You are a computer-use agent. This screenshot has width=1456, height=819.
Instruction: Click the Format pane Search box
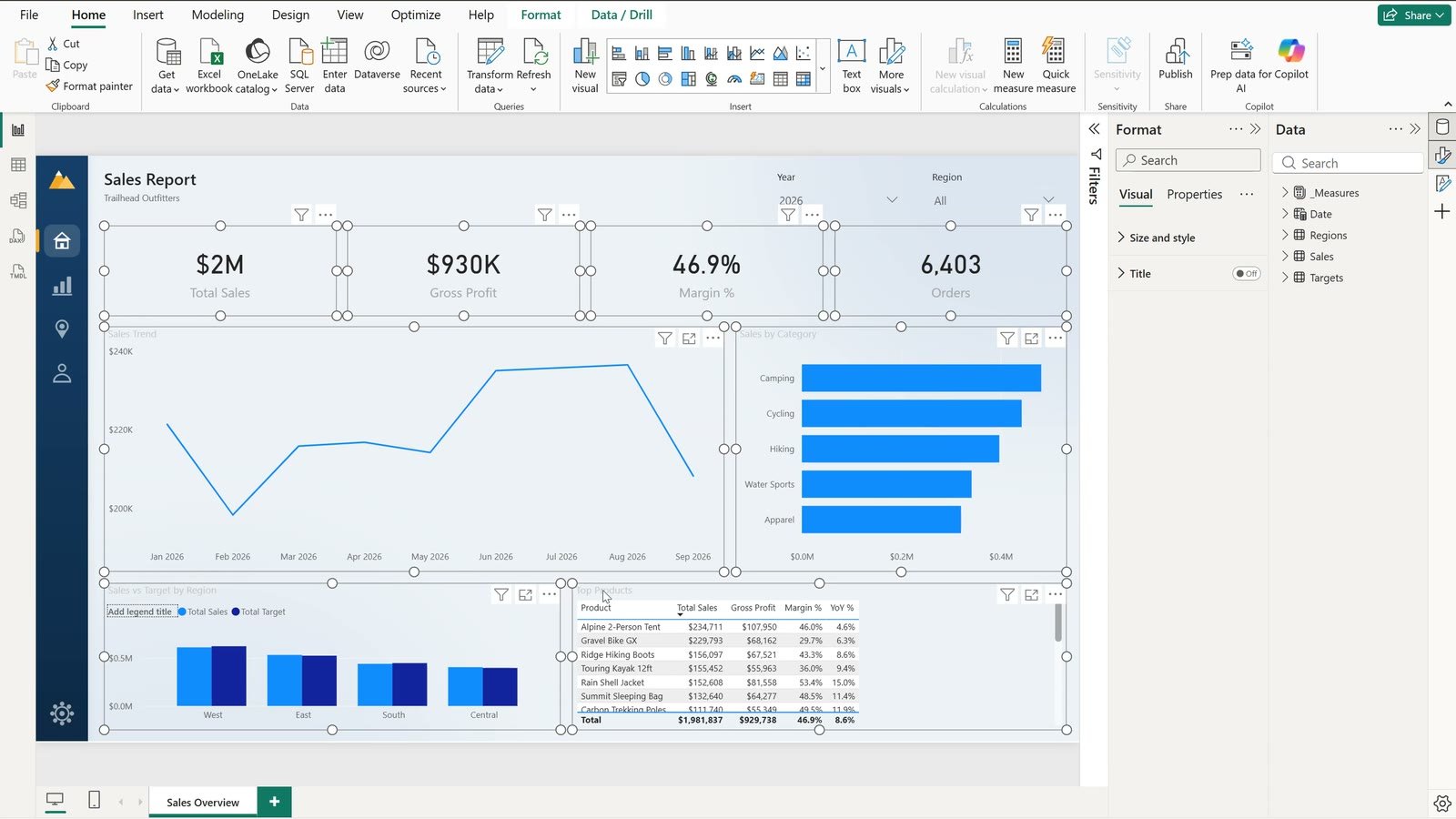click(1188, 160)
